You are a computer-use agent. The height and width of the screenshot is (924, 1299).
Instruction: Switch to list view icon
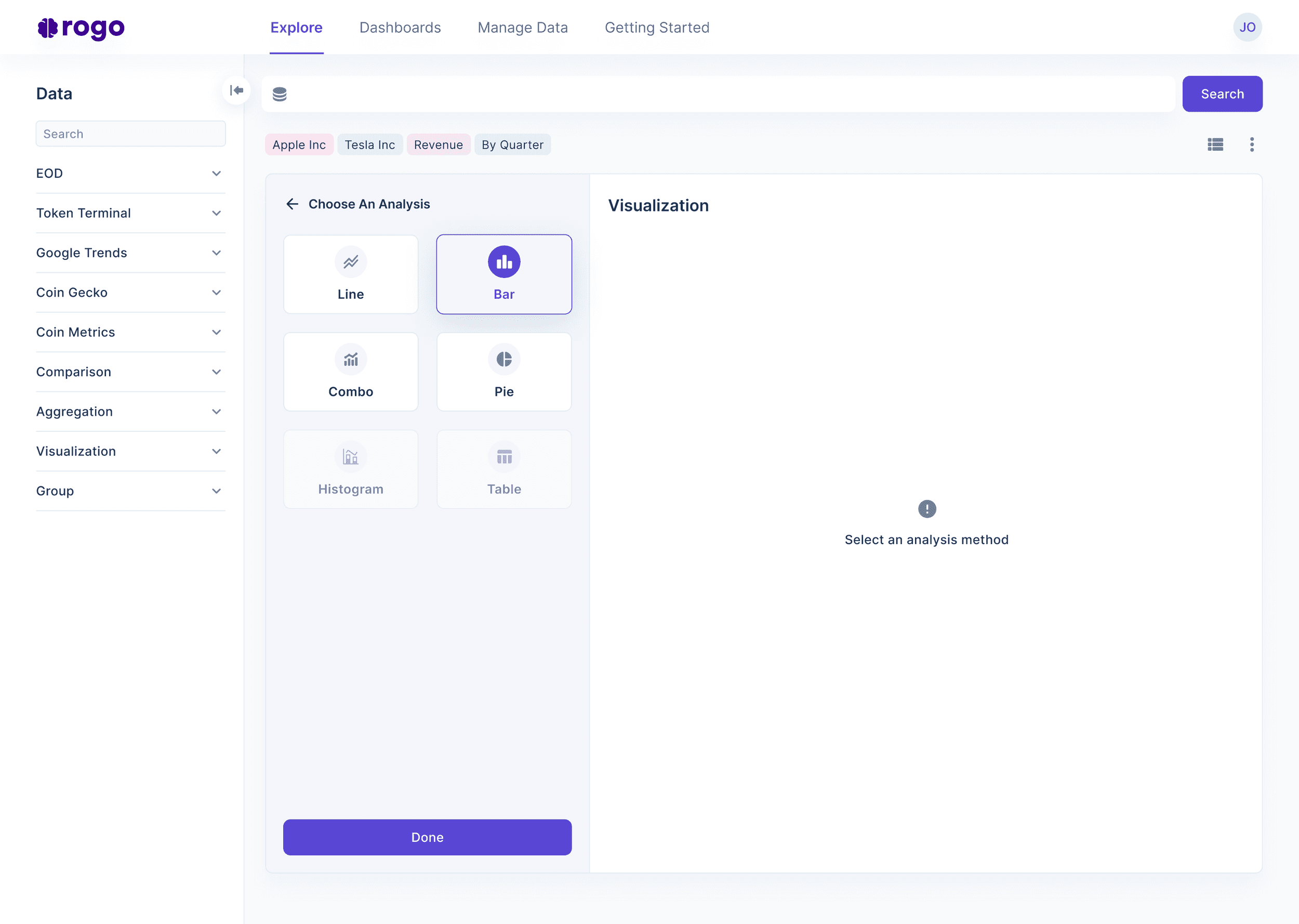(1215, 144)
